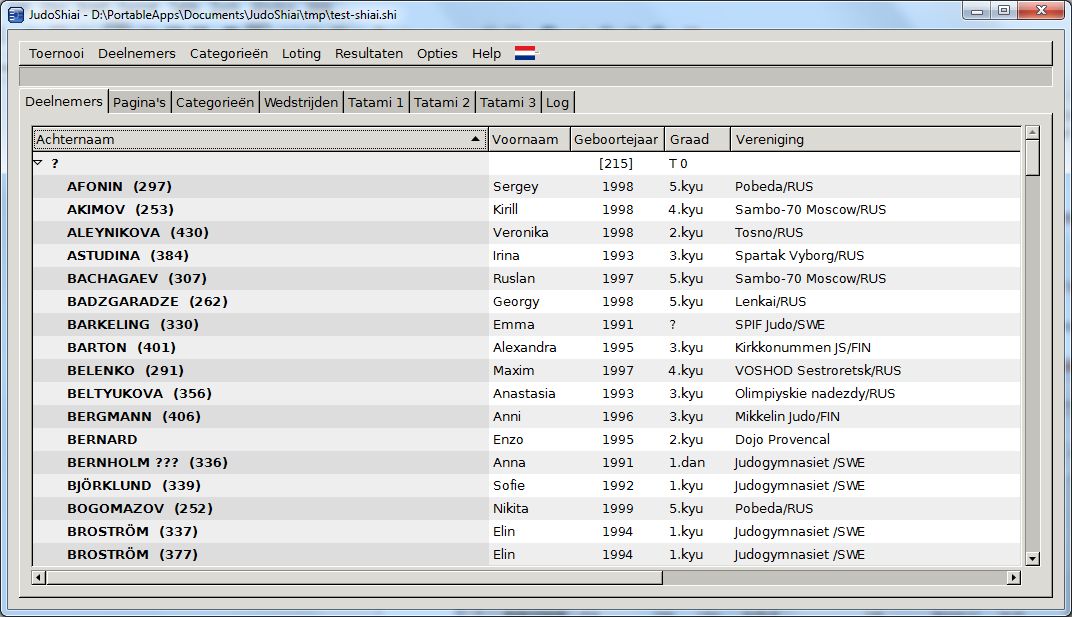Open the Resultaten menu
Image resolution: width=1072 pixels, height=617 pixels.
point(369,54)
